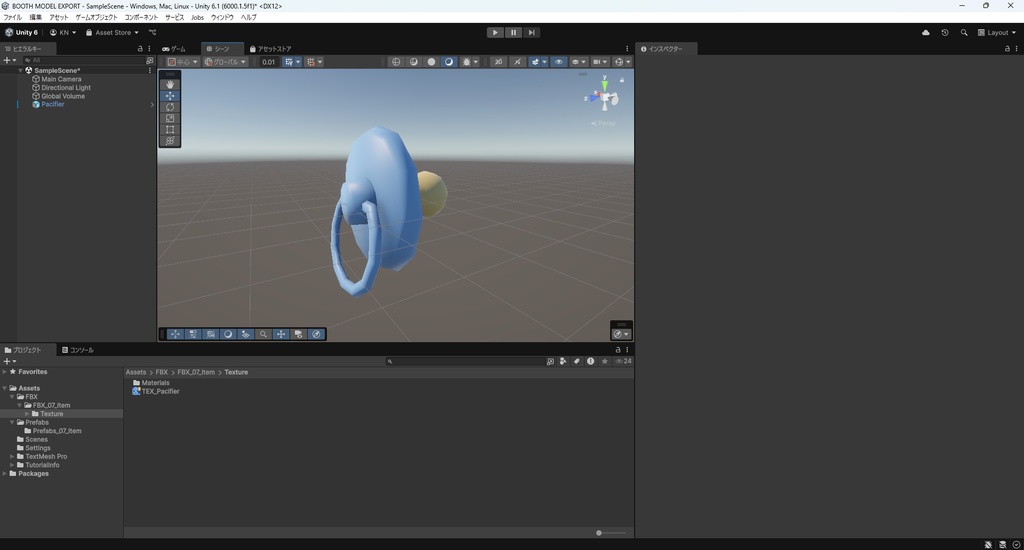The width and height of the screenshot is (1024, 550).
Task: Open the ファイル menu
Action: 12,18
